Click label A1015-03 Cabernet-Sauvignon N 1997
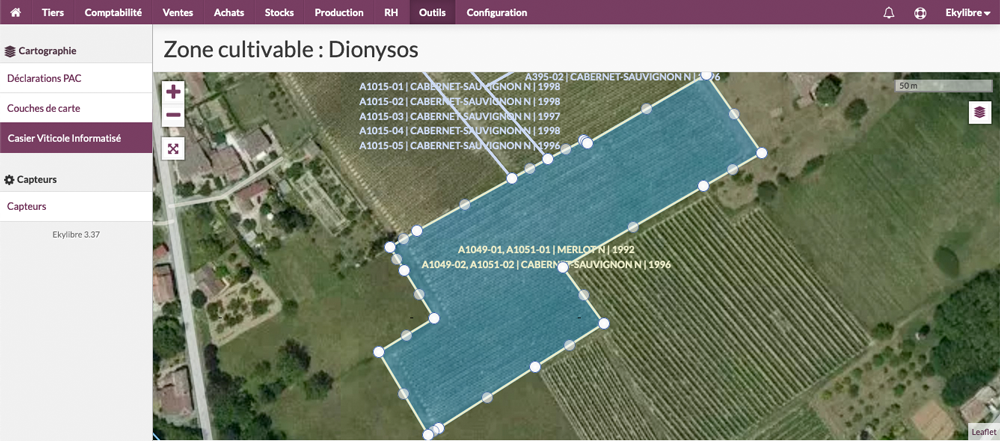 click(x=460, y=116)
